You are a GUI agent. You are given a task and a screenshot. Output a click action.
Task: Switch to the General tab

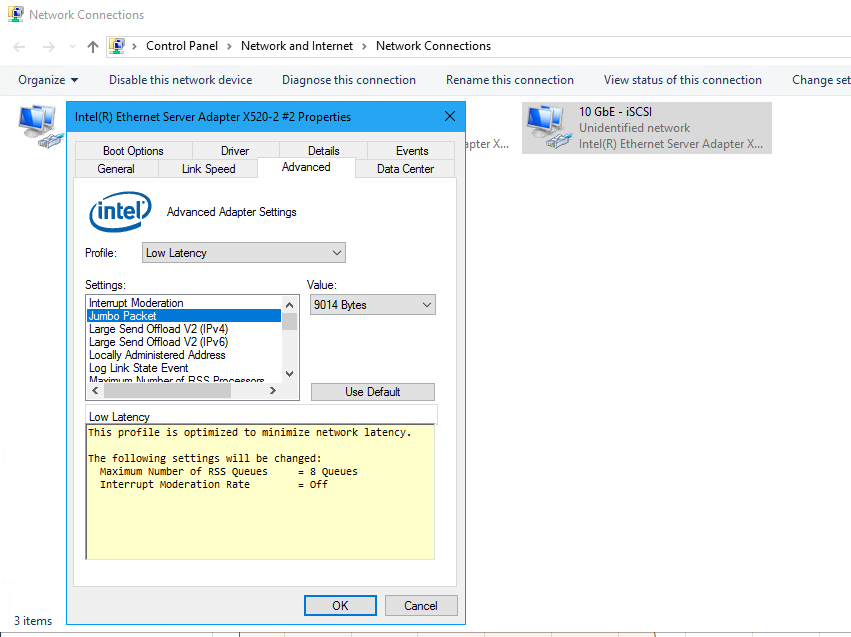[x=116, y=169]
